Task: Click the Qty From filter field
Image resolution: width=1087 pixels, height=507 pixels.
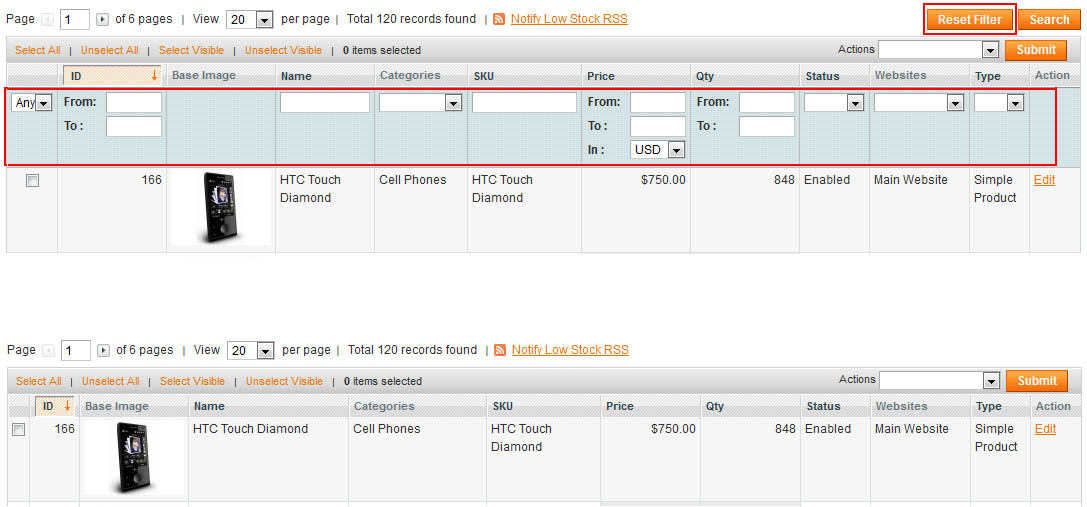Action: click(767, 103)
